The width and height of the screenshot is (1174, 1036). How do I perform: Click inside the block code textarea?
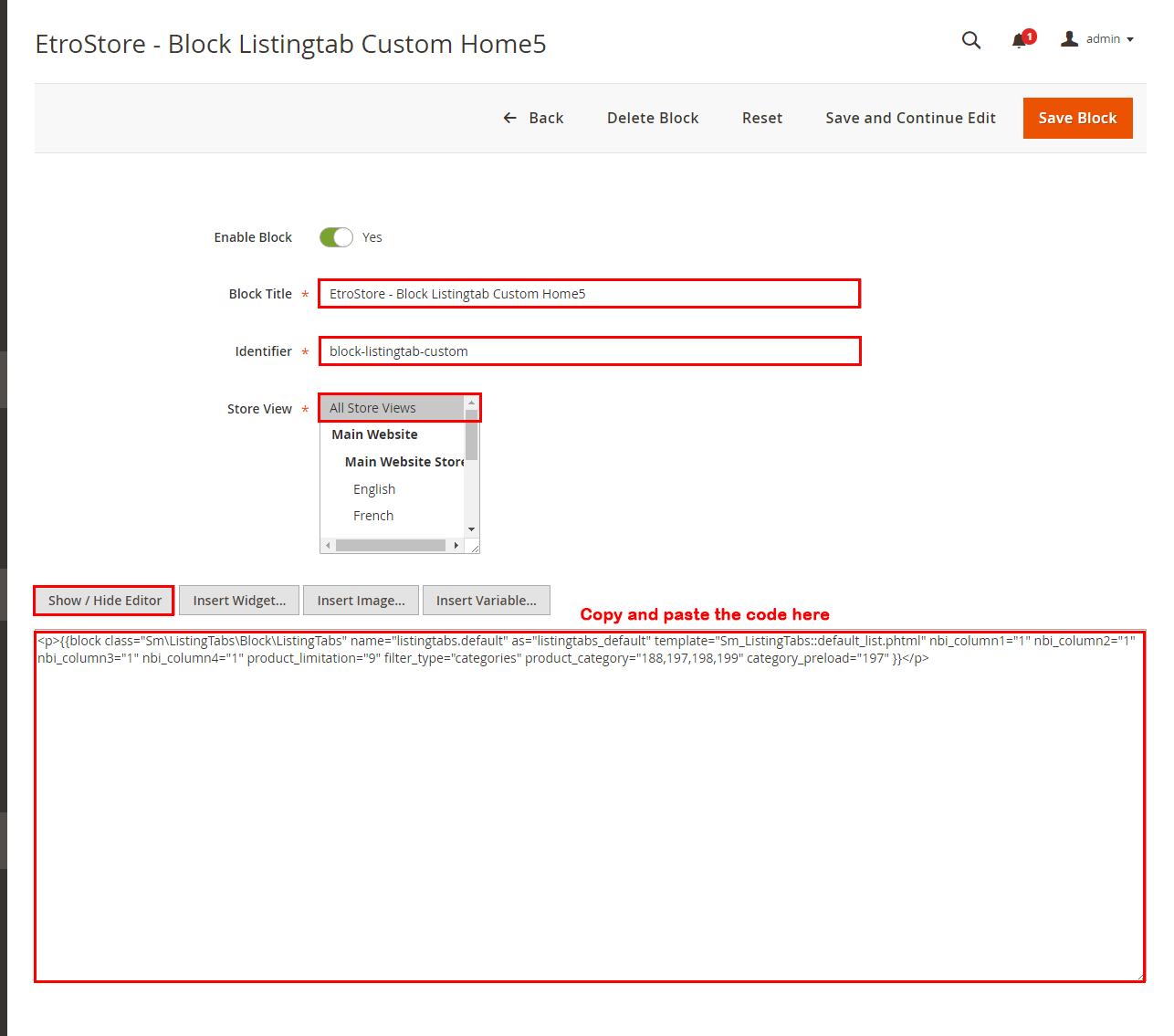(590, 807)
